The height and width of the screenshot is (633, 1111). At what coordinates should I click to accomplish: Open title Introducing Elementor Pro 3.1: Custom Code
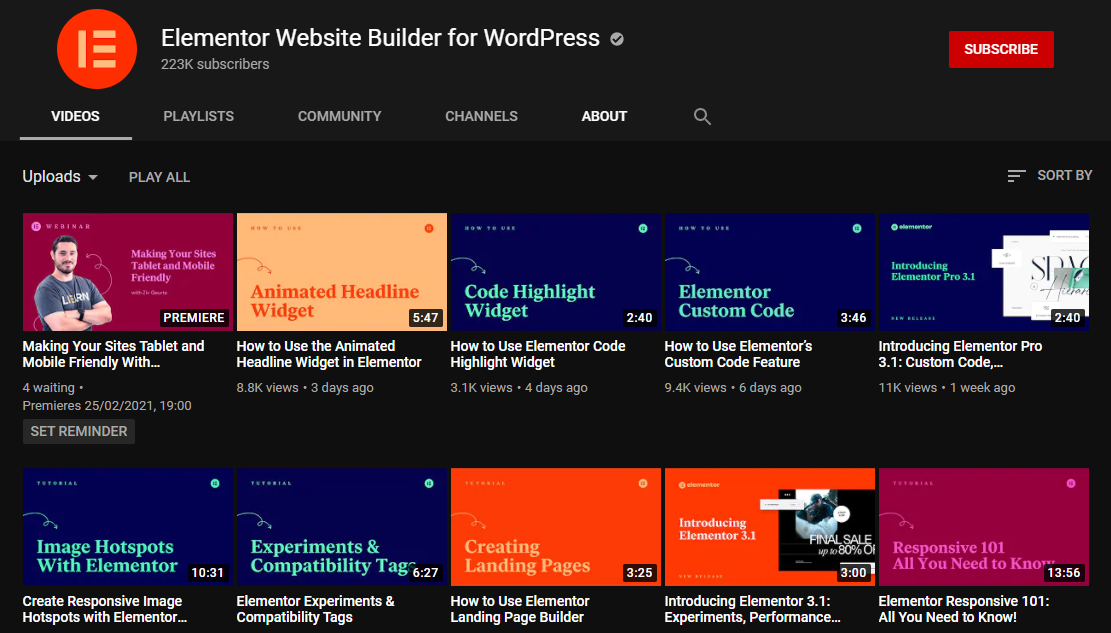click(960, 354)
